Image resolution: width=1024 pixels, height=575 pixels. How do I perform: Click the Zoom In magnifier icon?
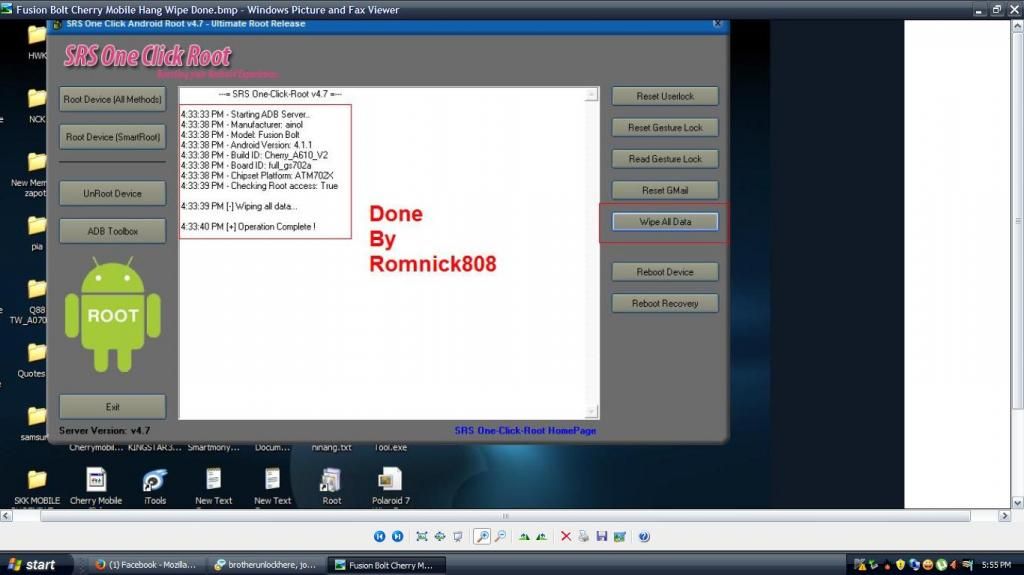[x=483, y=537]
